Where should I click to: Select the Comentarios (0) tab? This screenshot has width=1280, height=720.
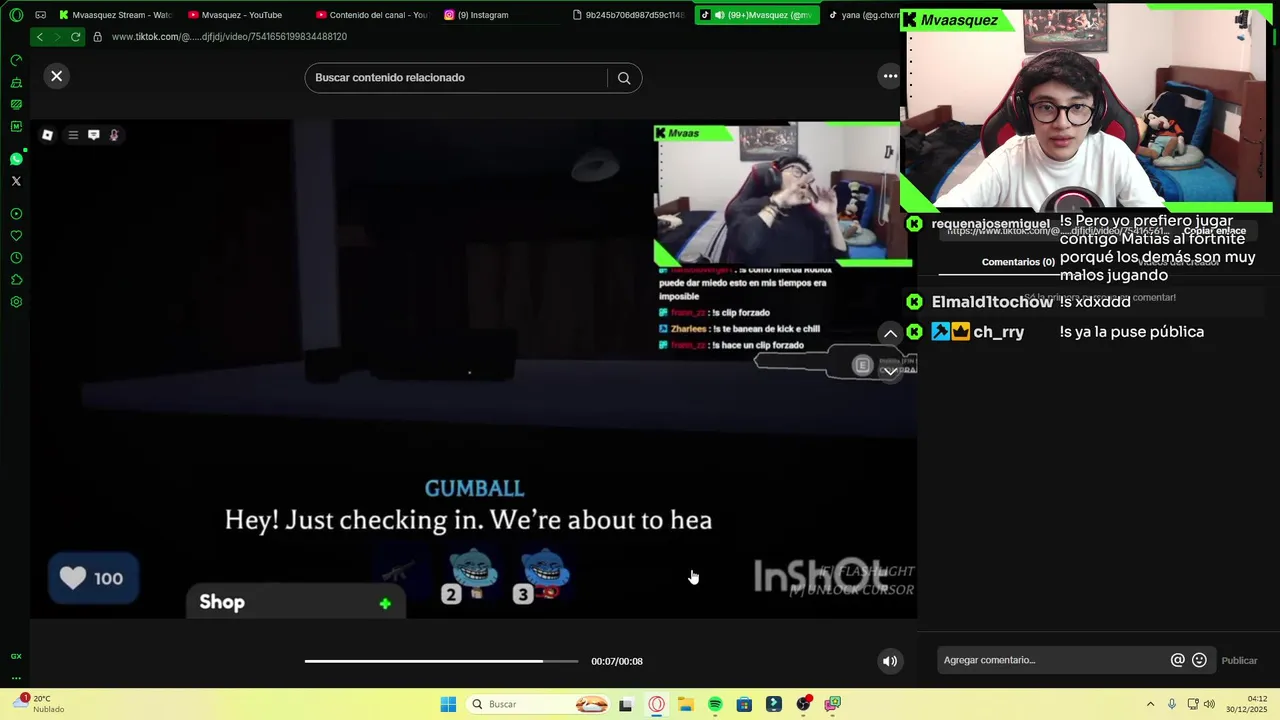point(1018,262)
